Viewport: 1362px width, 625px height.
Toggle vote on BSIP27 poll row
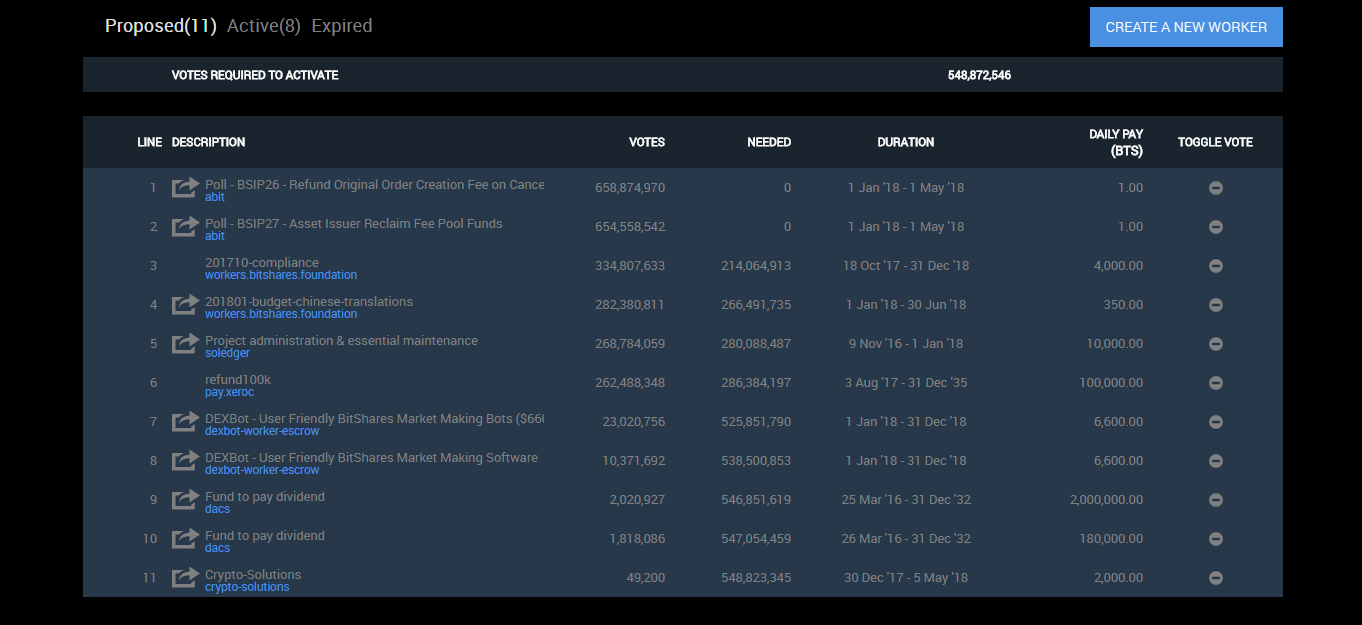coord(1216,227)
